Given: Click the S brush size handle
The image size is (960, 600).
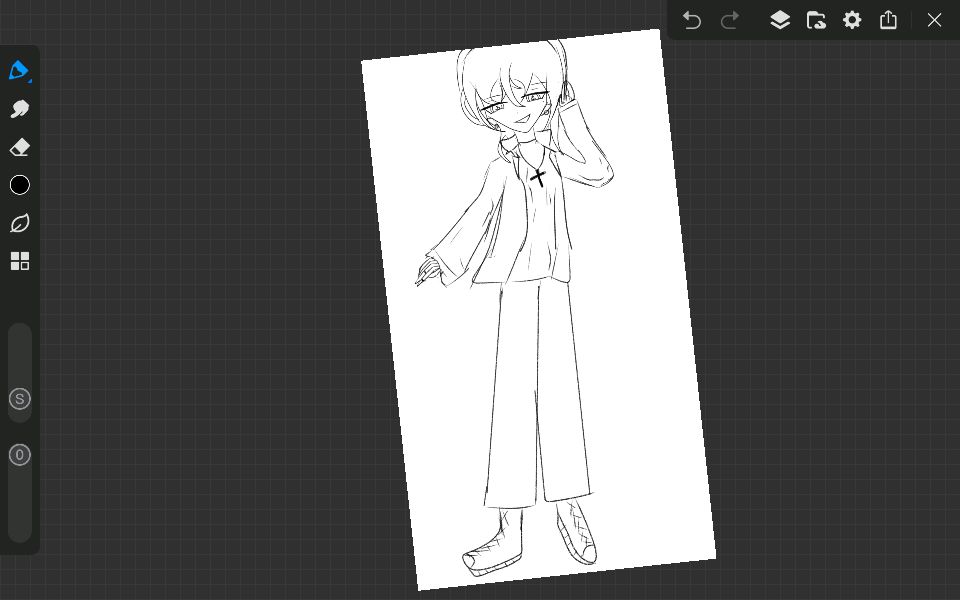Looking at the screenshot, I should click(20, 399).
